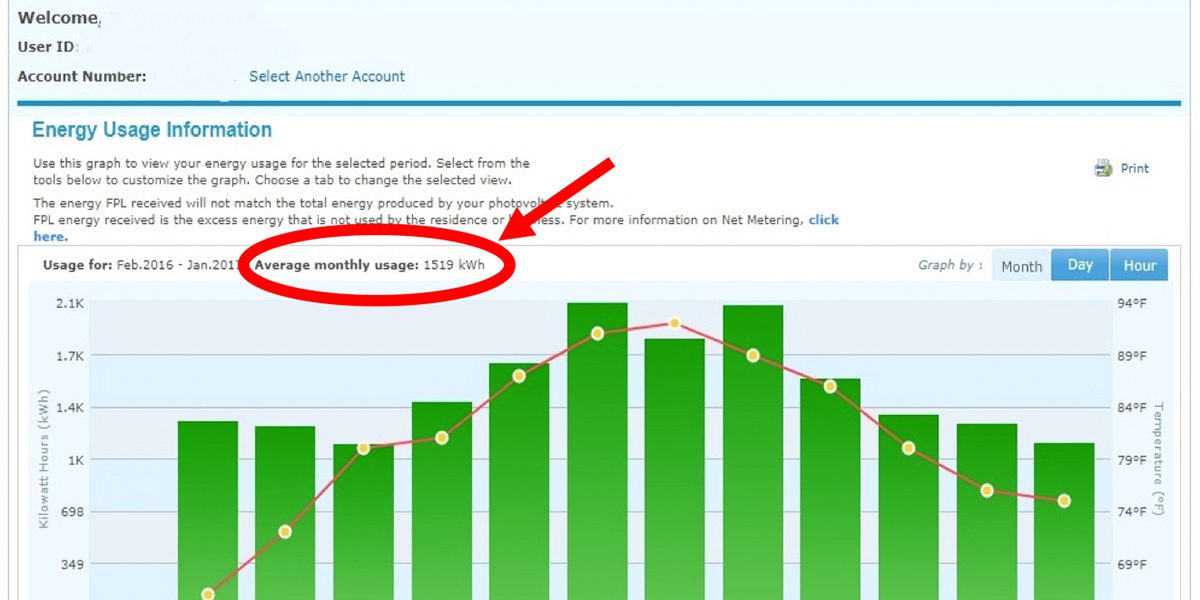Open the Select Another Account link
The width and height of the screenshot is (1200, 600).
[327, 76]
